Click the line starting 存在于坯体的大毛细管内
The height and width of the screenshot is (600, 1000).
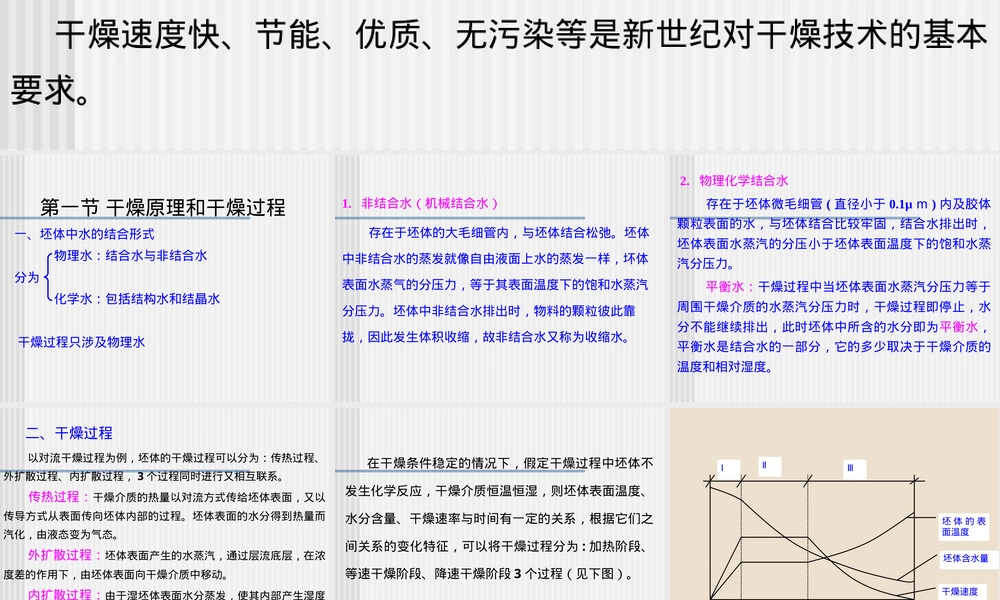click(x=508, y=233)
